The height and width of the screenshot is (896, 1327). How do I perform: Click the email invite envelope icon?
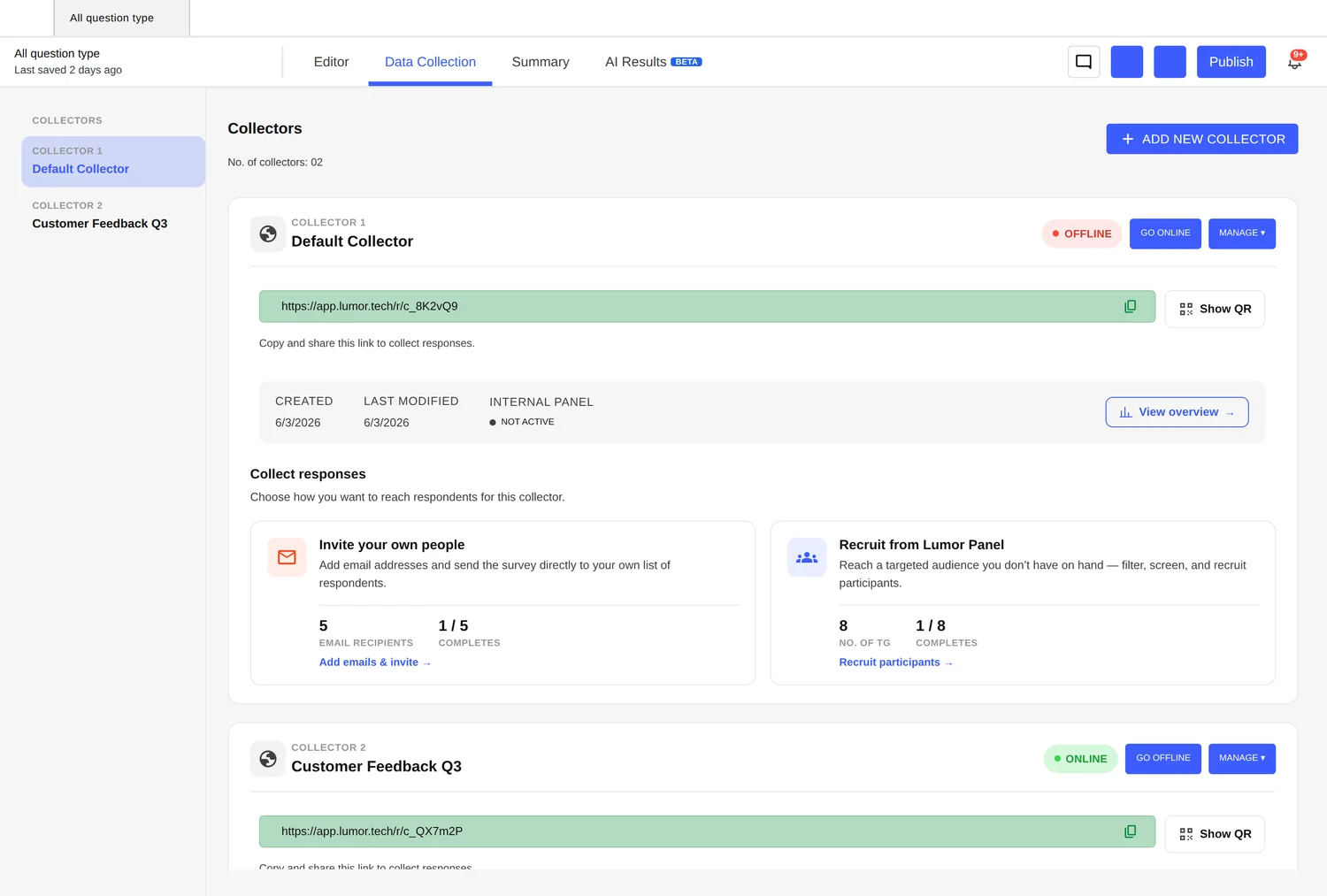[287, 557]
